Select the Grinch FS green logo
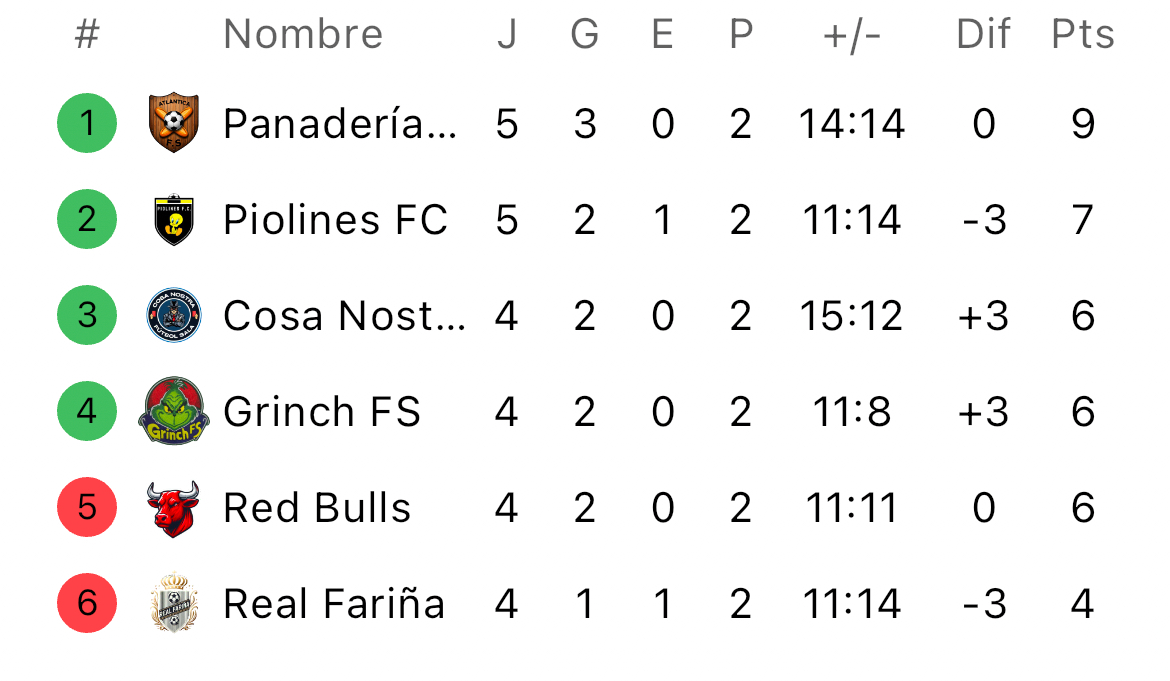Screen dimensions: 1170x681 [x=173, y=411]
